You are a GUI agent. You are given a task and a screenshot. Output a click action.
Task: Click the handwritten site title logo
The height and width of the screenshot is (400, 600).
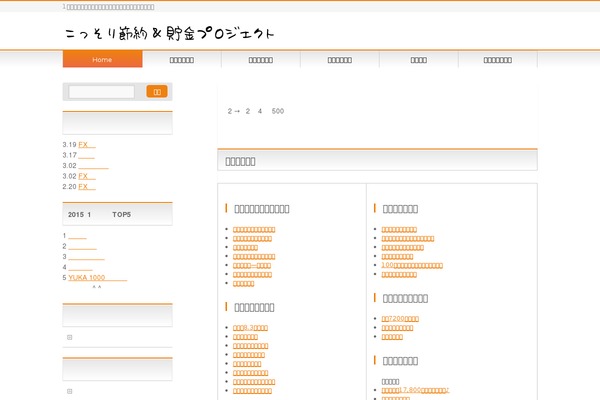click(x=170, y=34)
